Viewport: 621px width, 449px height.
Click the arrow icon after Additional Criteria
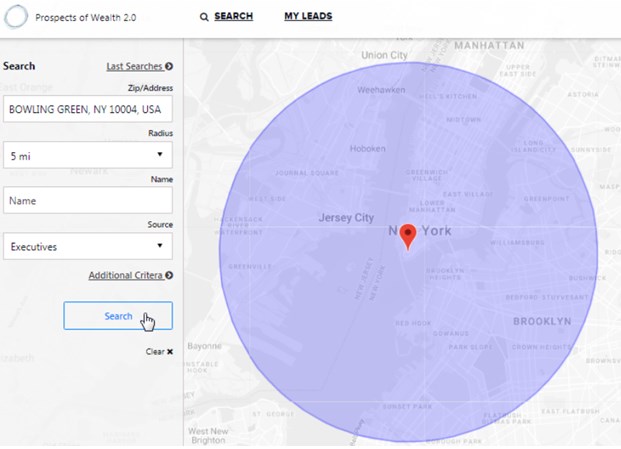(169, 275)
